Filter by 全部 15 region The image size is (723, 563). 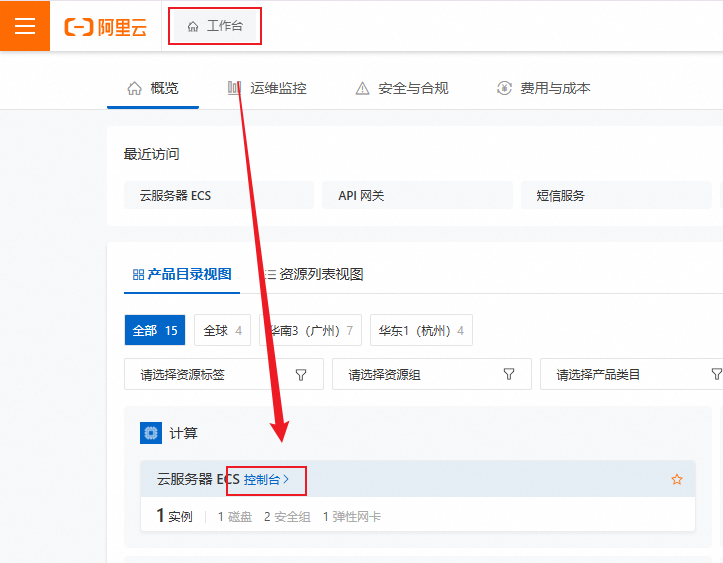tap(155, 330)
